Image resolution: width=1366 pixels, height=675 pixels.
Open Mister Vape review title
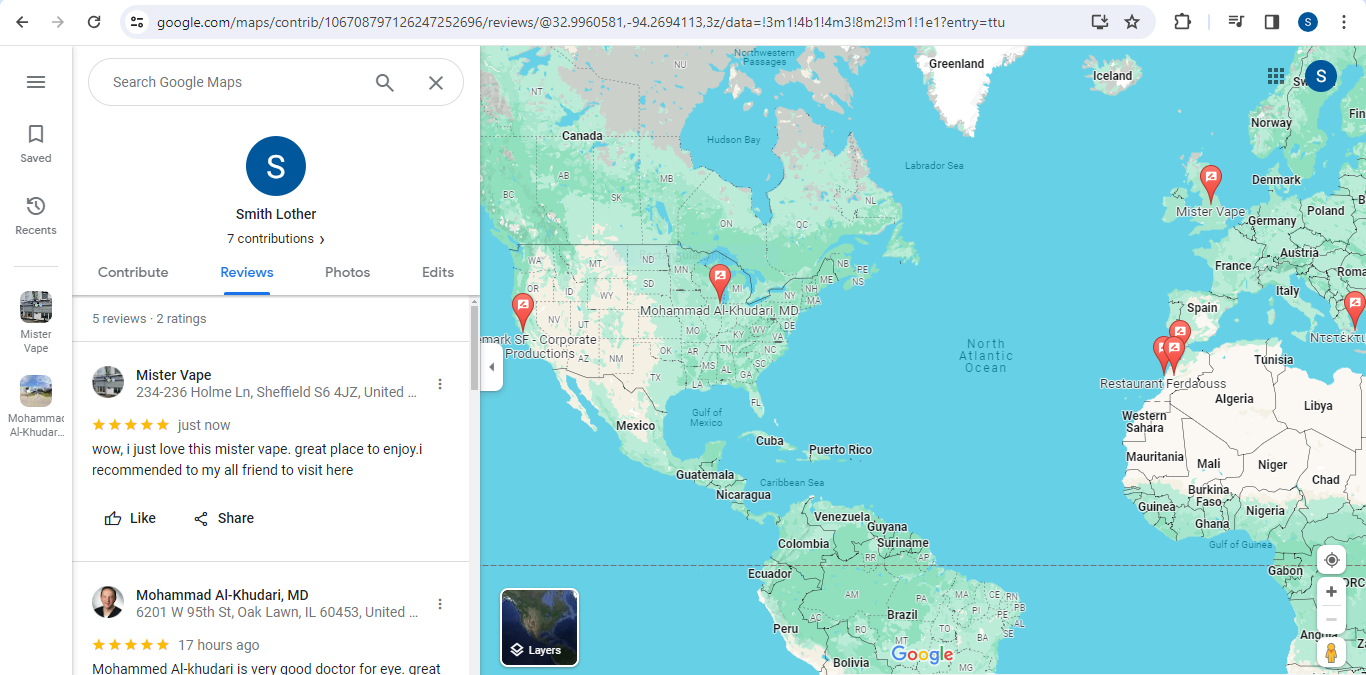[174, 375]
